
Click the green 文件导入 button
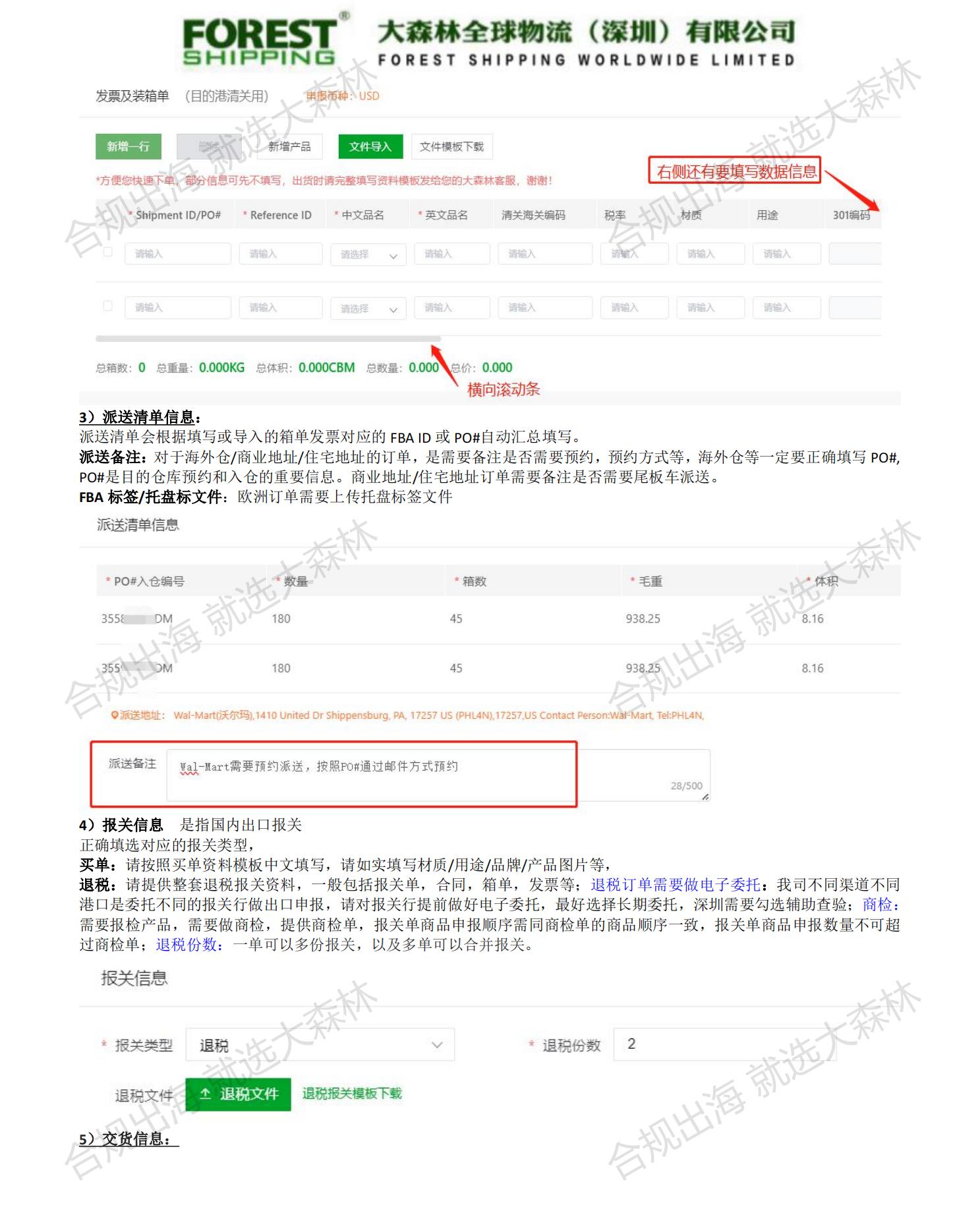[x=370, y=146]
